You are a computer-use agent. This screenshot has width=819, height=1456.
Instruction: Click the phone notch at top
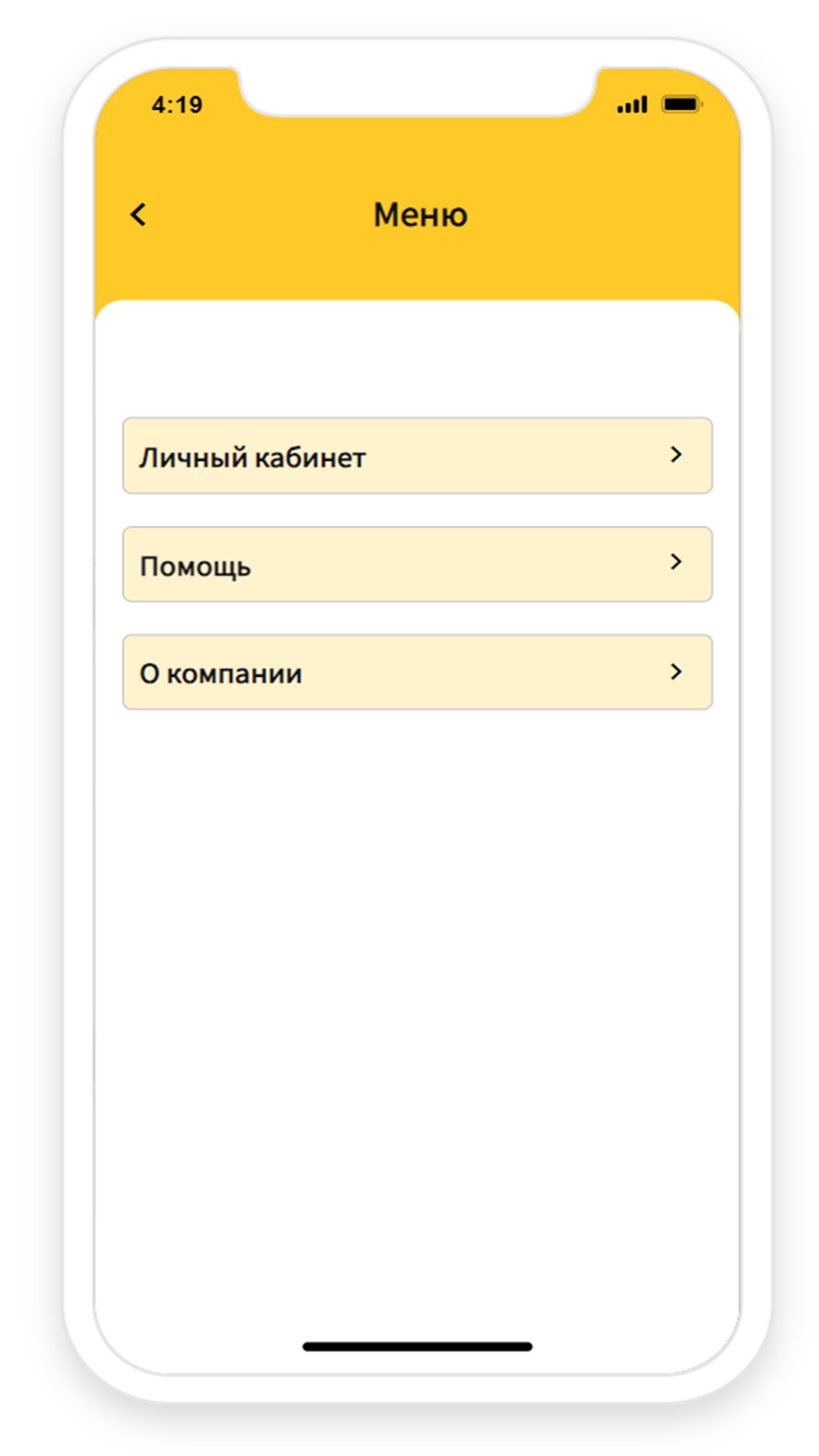(x=417, y=92)
